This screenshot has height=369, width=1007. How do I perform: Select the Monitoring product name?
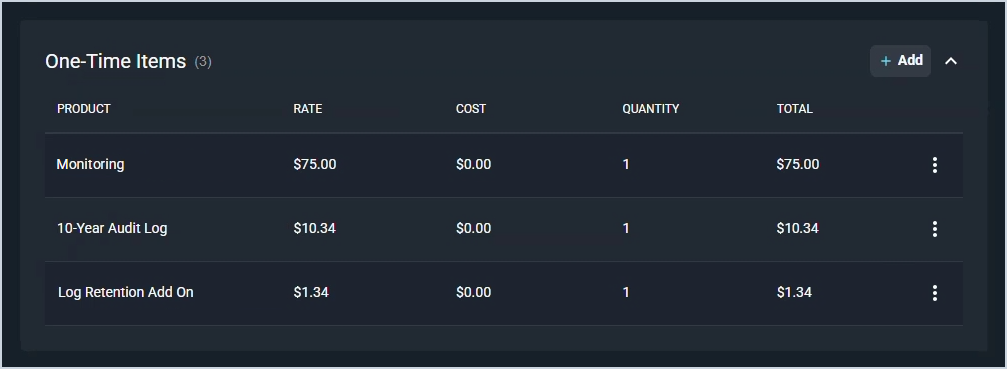point(90,164)
